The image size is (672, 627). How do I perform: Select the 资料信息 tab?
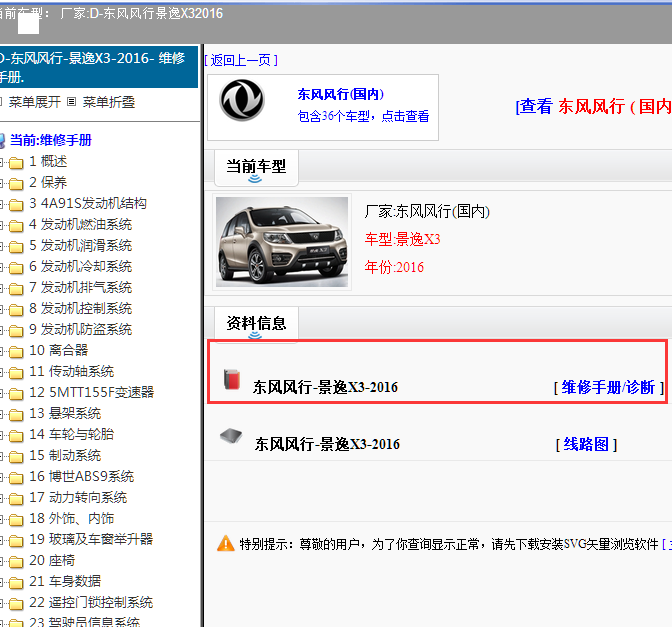256,324
